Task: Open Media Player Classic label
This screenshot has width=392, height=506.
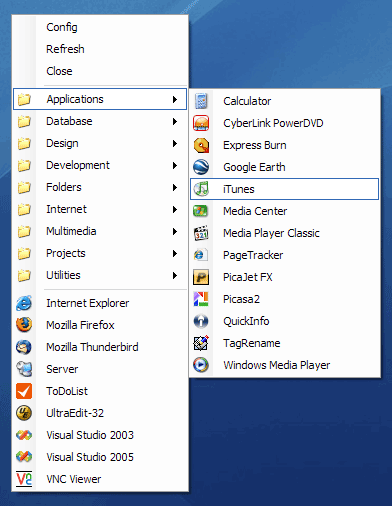Action: (x=271, y=233)
